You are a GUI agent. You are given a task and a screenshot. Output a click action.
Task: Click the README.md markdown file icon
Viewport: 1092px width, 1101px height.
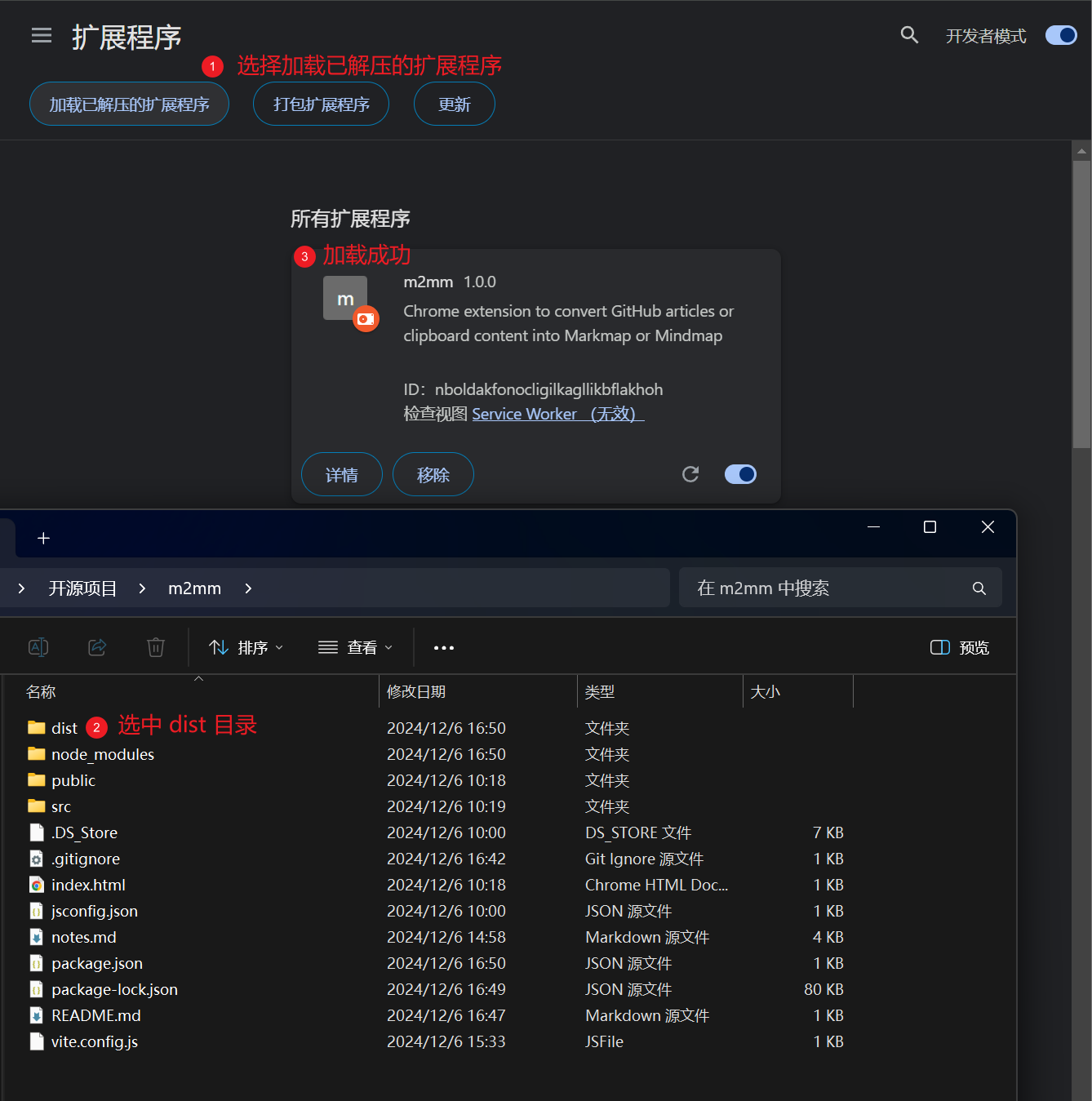[37, 1015]
